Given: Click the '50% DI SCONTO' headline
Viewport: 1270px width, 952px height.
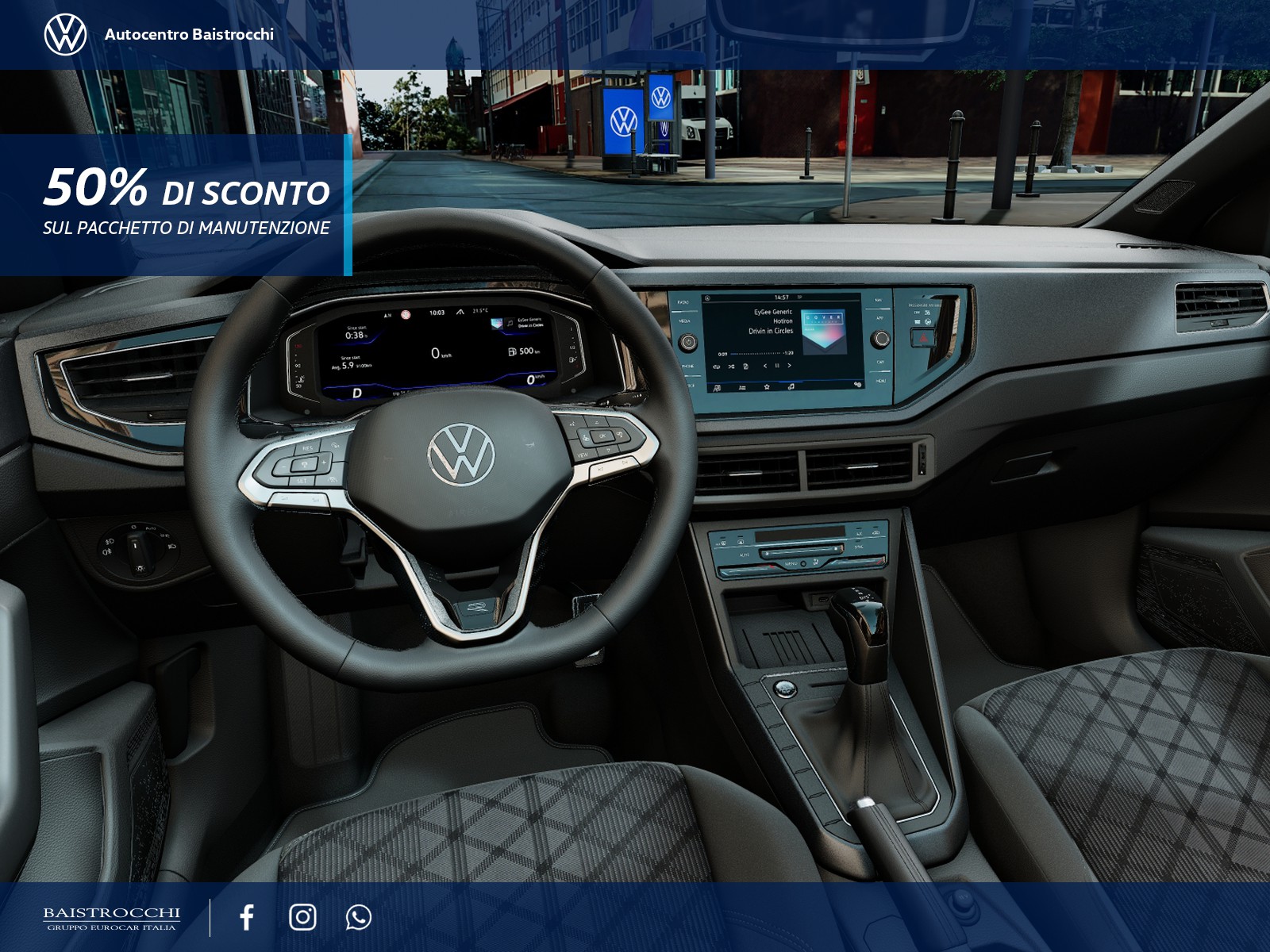Looking at the screenshot, I should [187, 188].
